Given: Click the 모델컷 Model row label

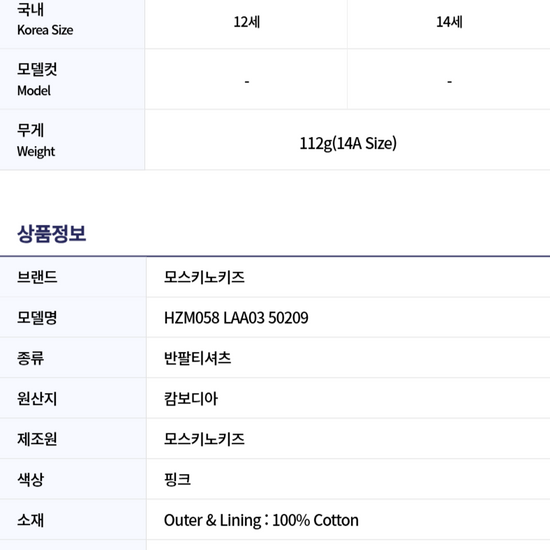Looking at the screenshot, I should (x=37, y=80).
